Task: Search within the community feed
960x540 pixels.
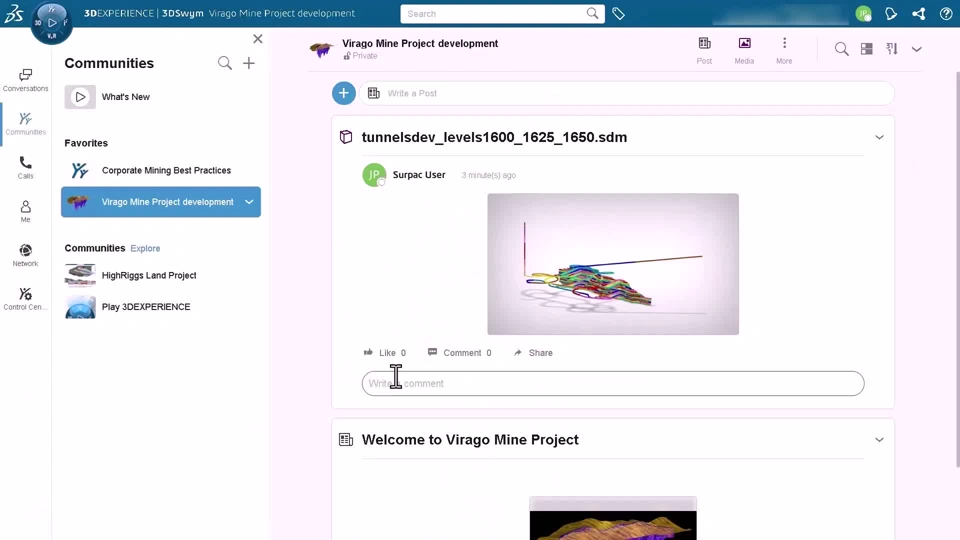Action: click(841, 49)
